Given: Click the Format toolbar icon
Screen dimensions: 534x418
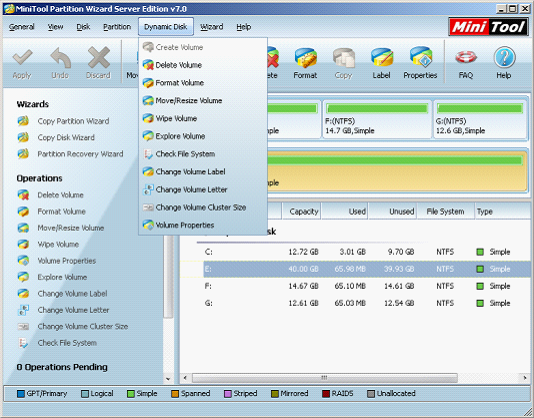Looking at the screenshot, I should (x=305, y=58).
